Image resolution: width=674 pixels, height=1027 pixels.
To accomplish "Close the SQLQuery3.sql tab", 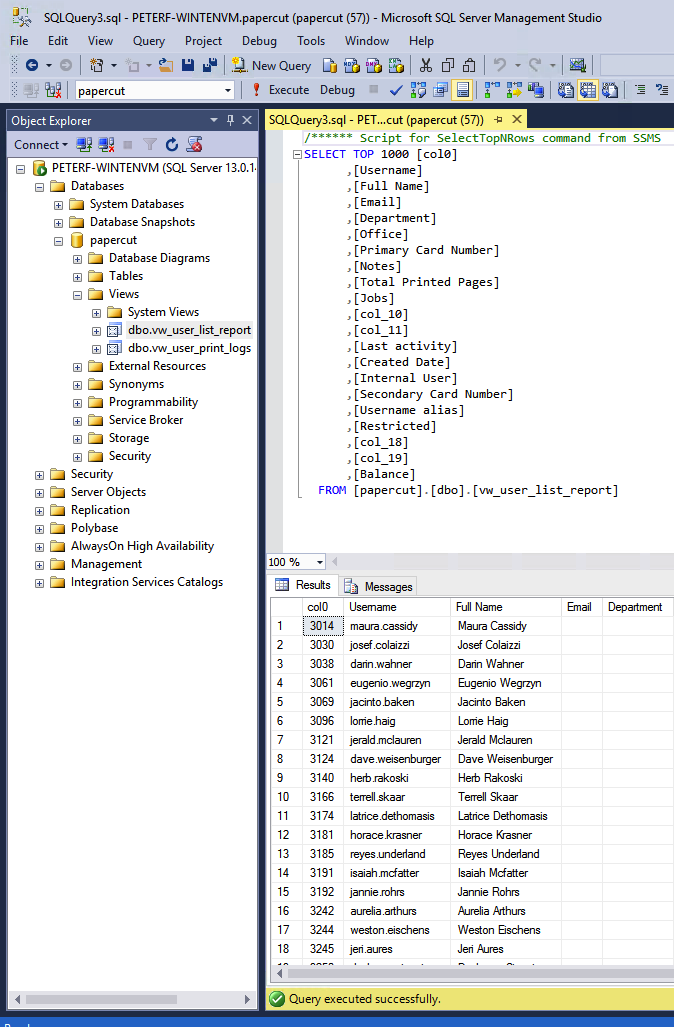I will coord(517,119).
